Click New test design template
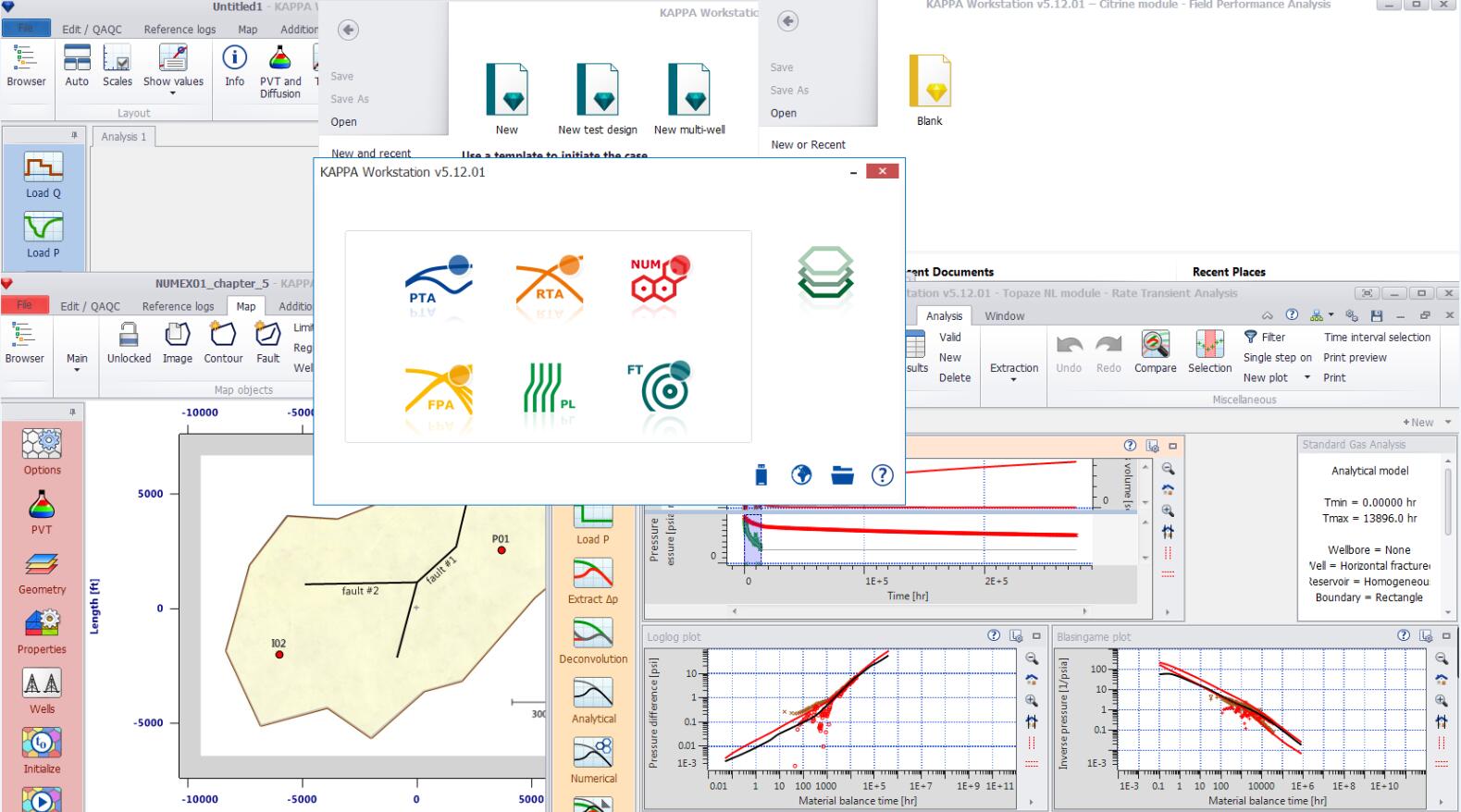The height and width of the screenshot is (812, 1461). 598,100
